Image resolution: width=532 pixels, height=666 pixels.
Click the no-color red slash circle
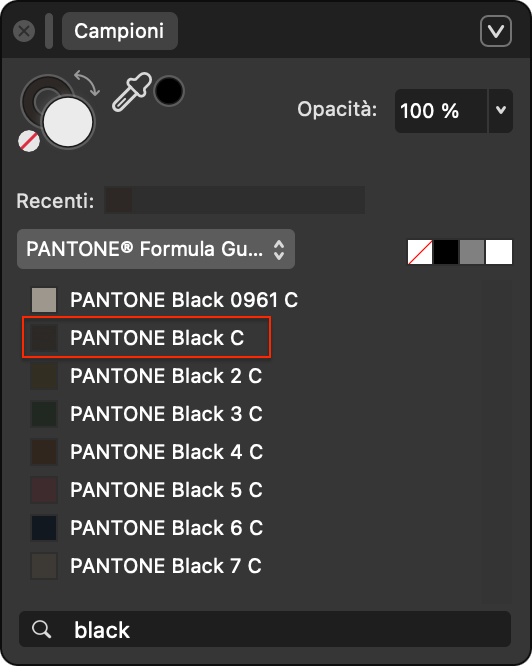[x=29, y=141]
